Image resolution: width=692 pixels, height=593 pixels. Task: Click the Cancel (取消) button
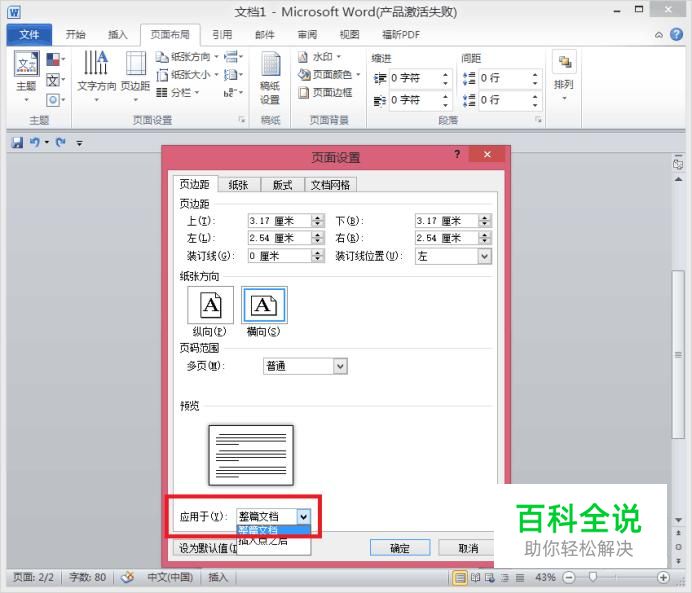(x=468, y=548)
